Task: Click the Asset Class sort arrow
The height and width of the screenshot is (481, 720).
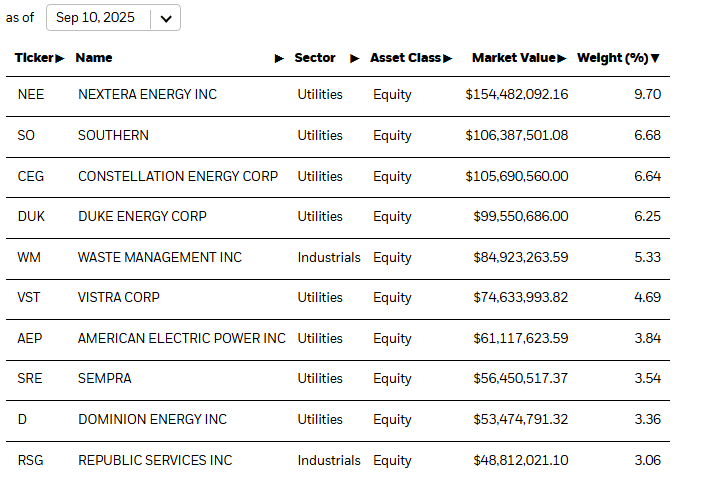Action: click(448, 58)
